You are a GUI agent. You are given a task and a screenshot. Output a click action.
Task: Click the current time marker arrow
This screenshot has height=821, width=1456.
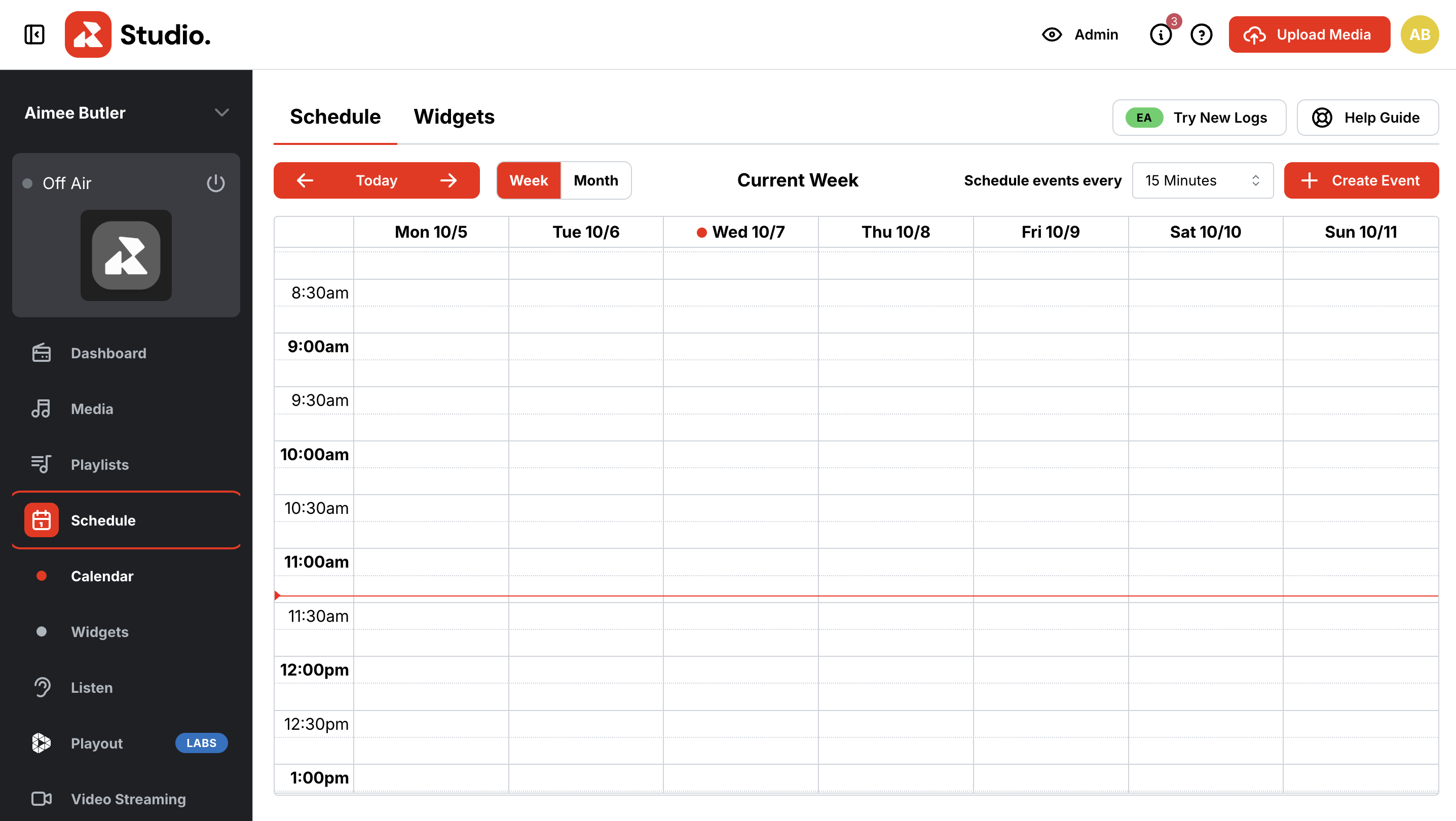[277, 595]
